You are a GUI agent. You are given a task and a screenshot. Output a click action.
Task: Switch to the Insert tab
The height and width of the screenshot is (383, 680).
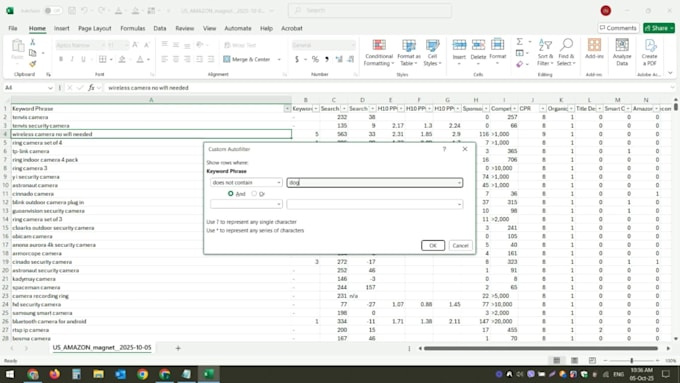click(62, 28)
